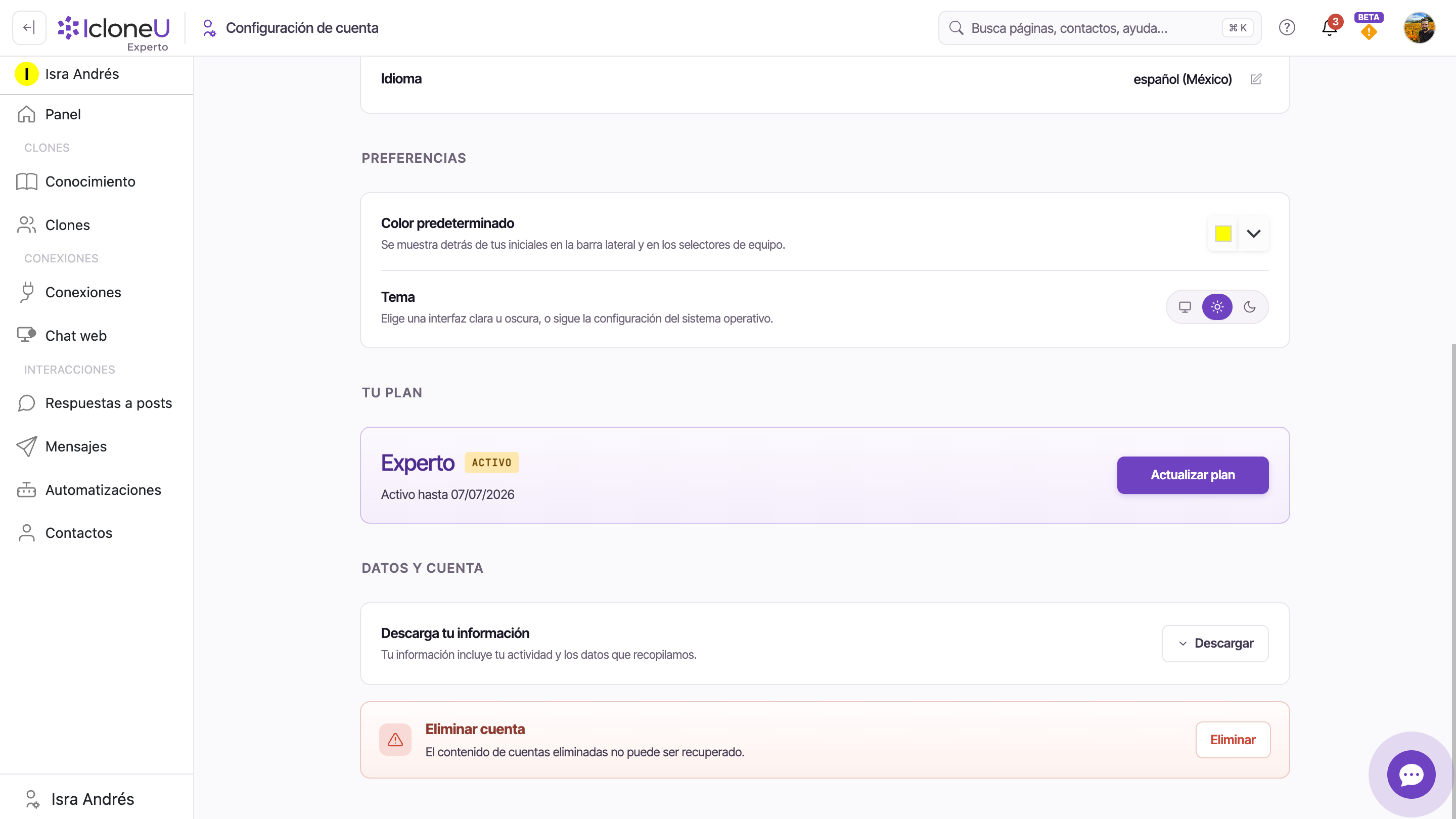Open Automatizaciones in the sidebar

pos(96,490)
